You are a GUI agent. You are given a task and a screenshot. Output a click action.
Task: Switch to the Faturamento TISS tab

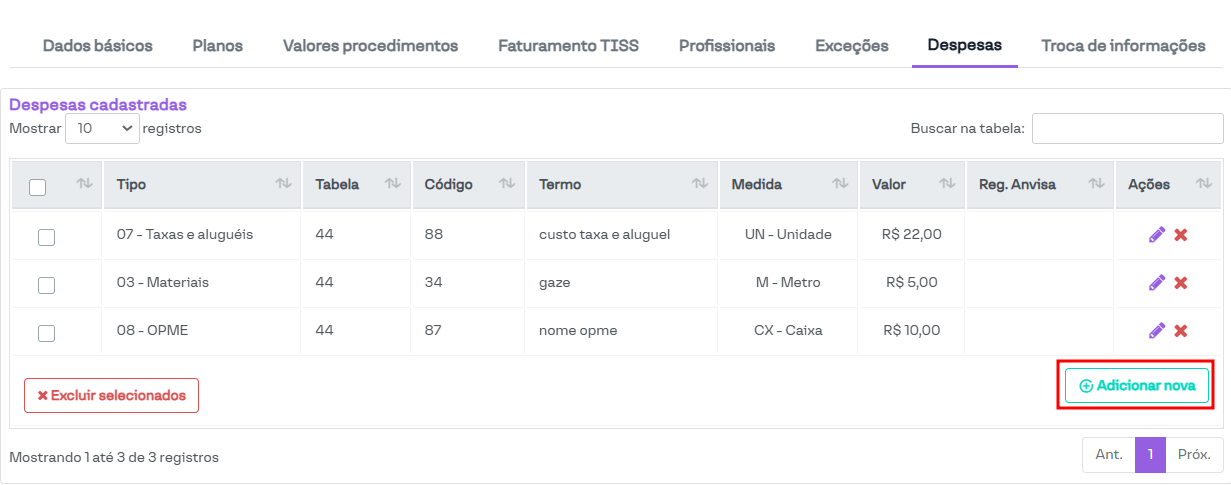(x=568, y=46)
